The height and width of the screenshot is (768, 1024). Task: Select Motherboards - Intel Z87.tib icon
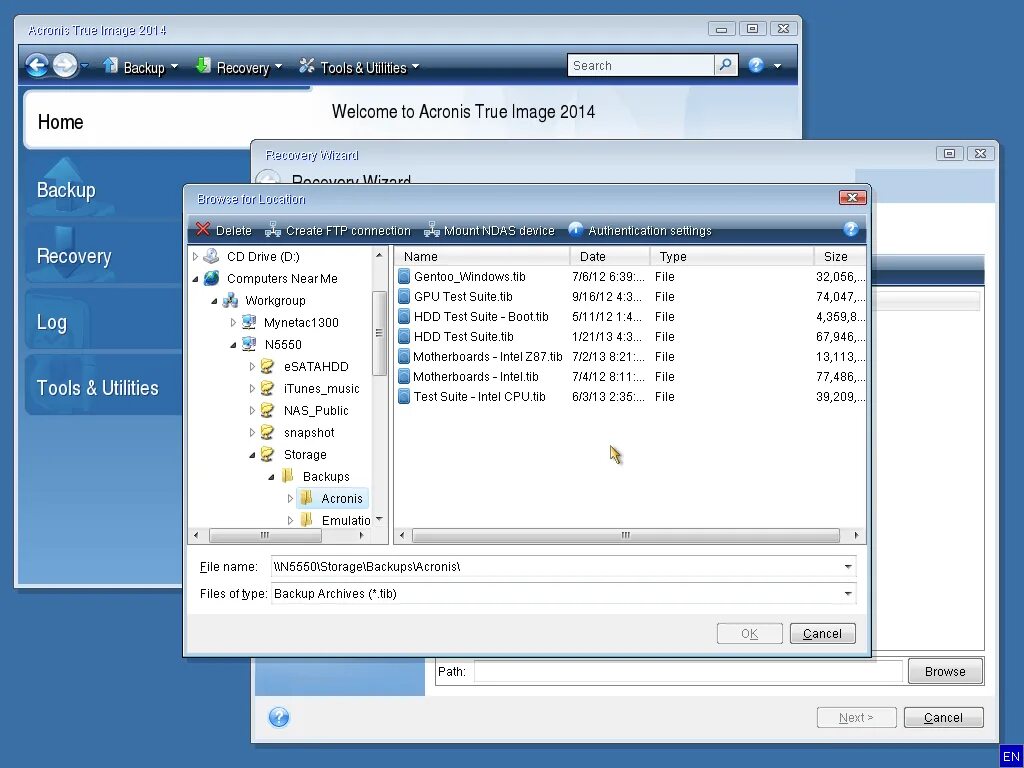pyautogui.click(x=404, y=357)
